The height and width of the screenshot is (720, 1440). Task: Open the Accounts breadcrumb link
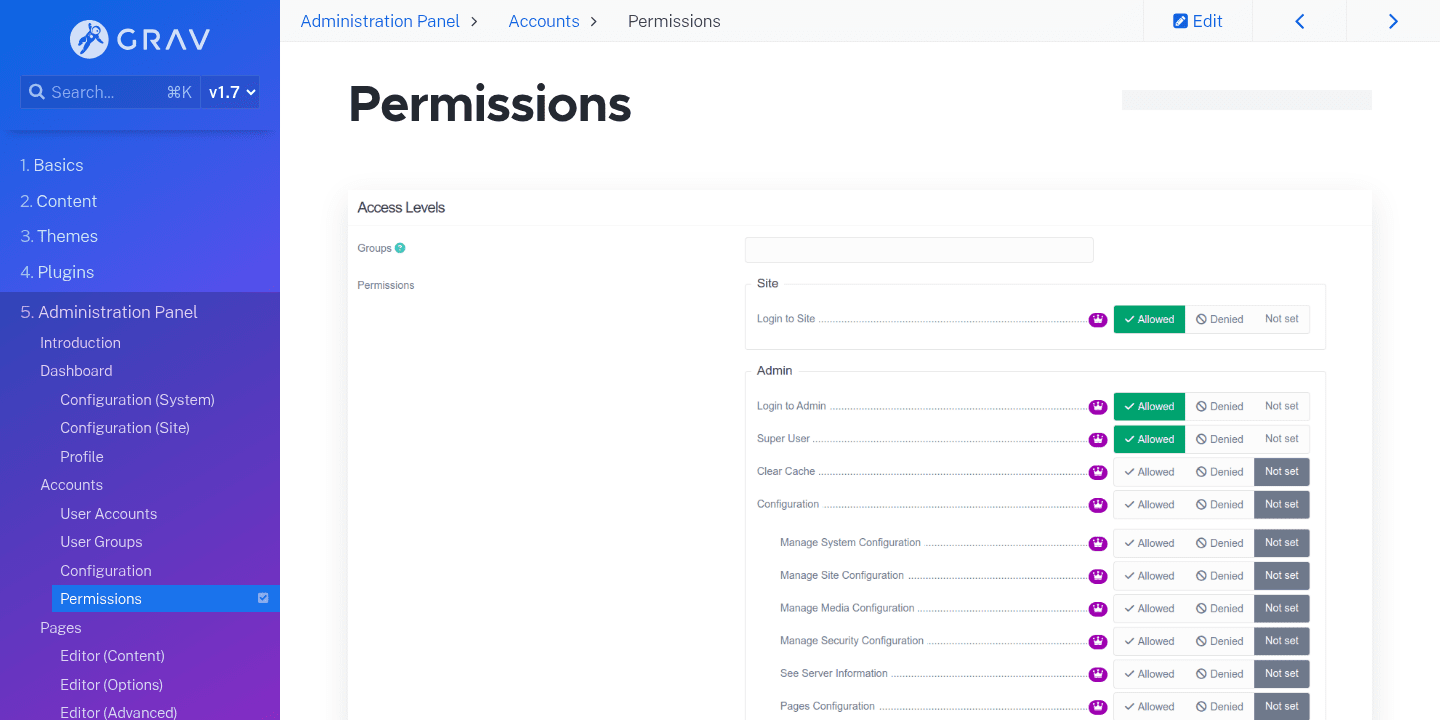click(x=543, y=20)
